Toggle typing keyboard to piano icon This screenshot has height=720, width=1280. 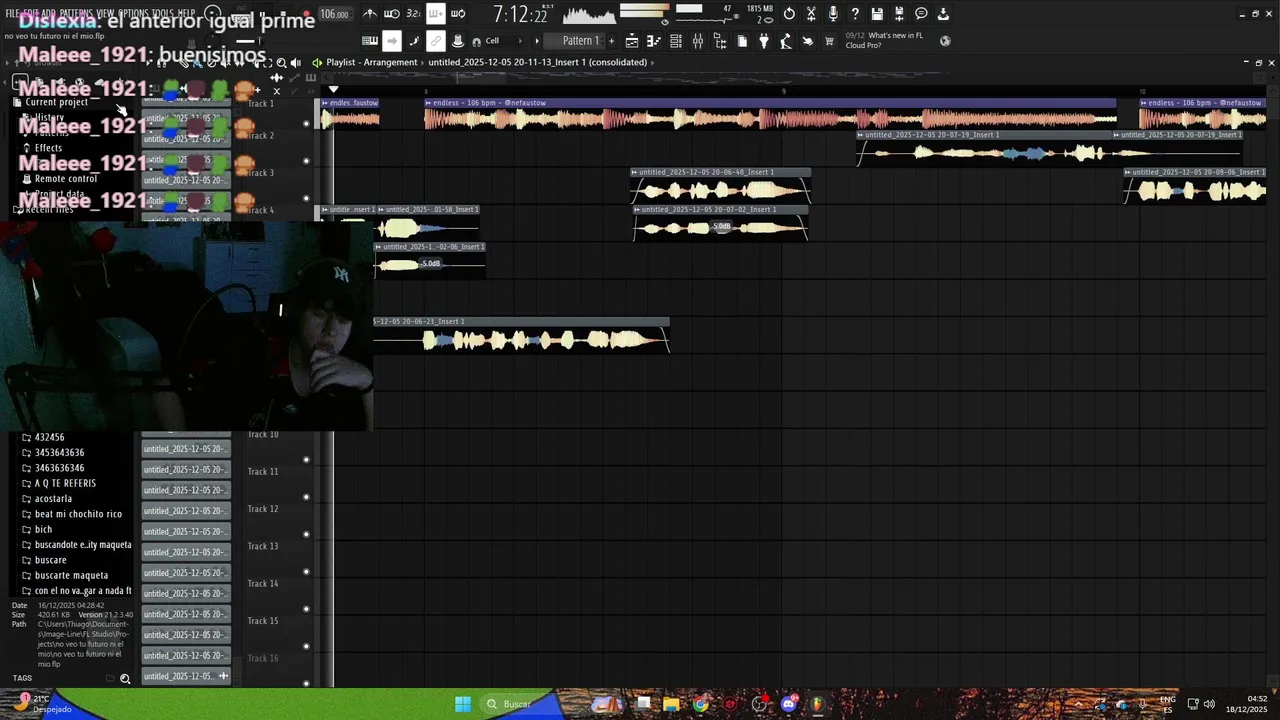click(370, 41)
